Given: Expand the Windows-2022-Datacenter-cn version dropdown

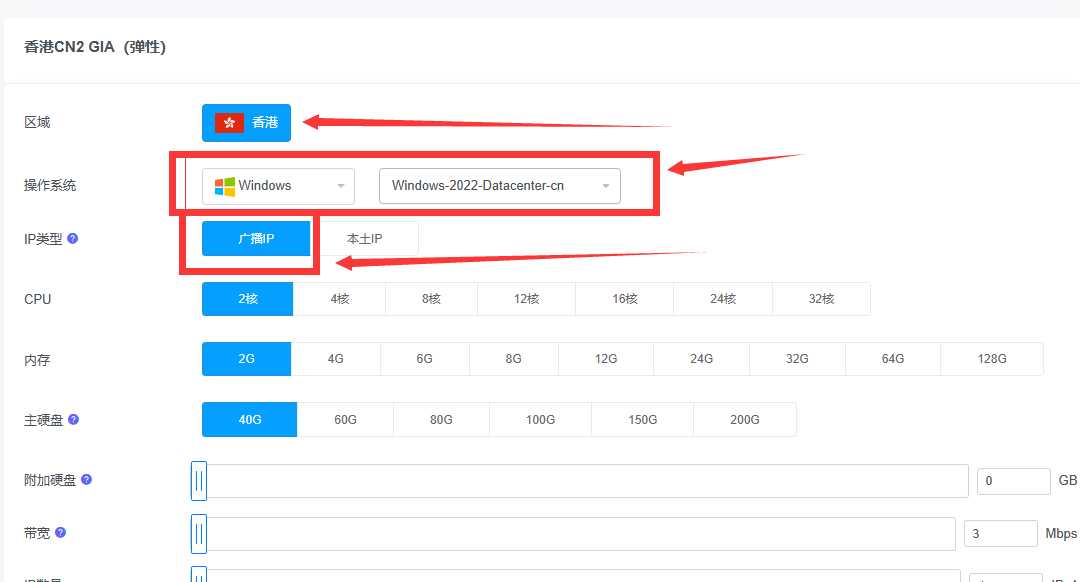Looking at the screenshot, I should point(499,186).
